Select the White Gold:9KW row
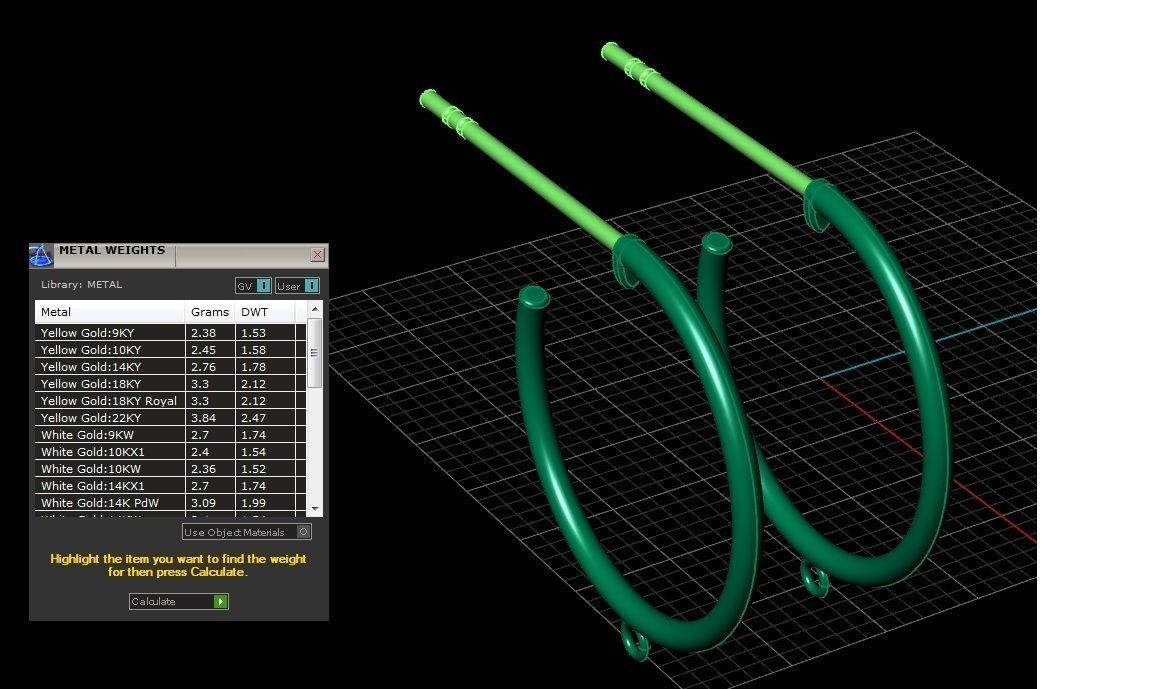Image resolution: width=1153 pixels, height=689 pixels. click(x=170, y=435)
